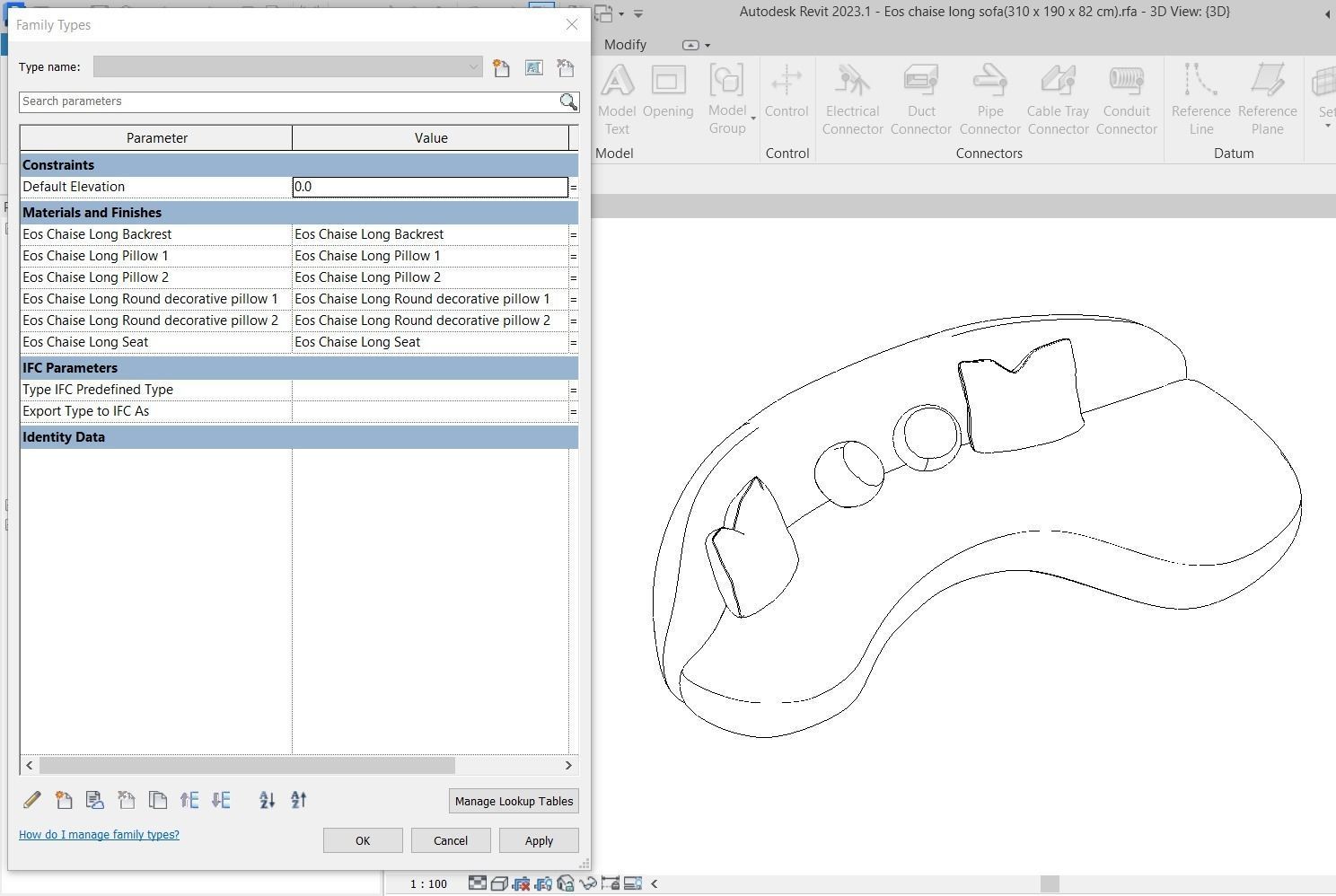Viewport: 1336px width, 896px height.
Task: Select the Duct Connector tool
Action: [921, 100]
